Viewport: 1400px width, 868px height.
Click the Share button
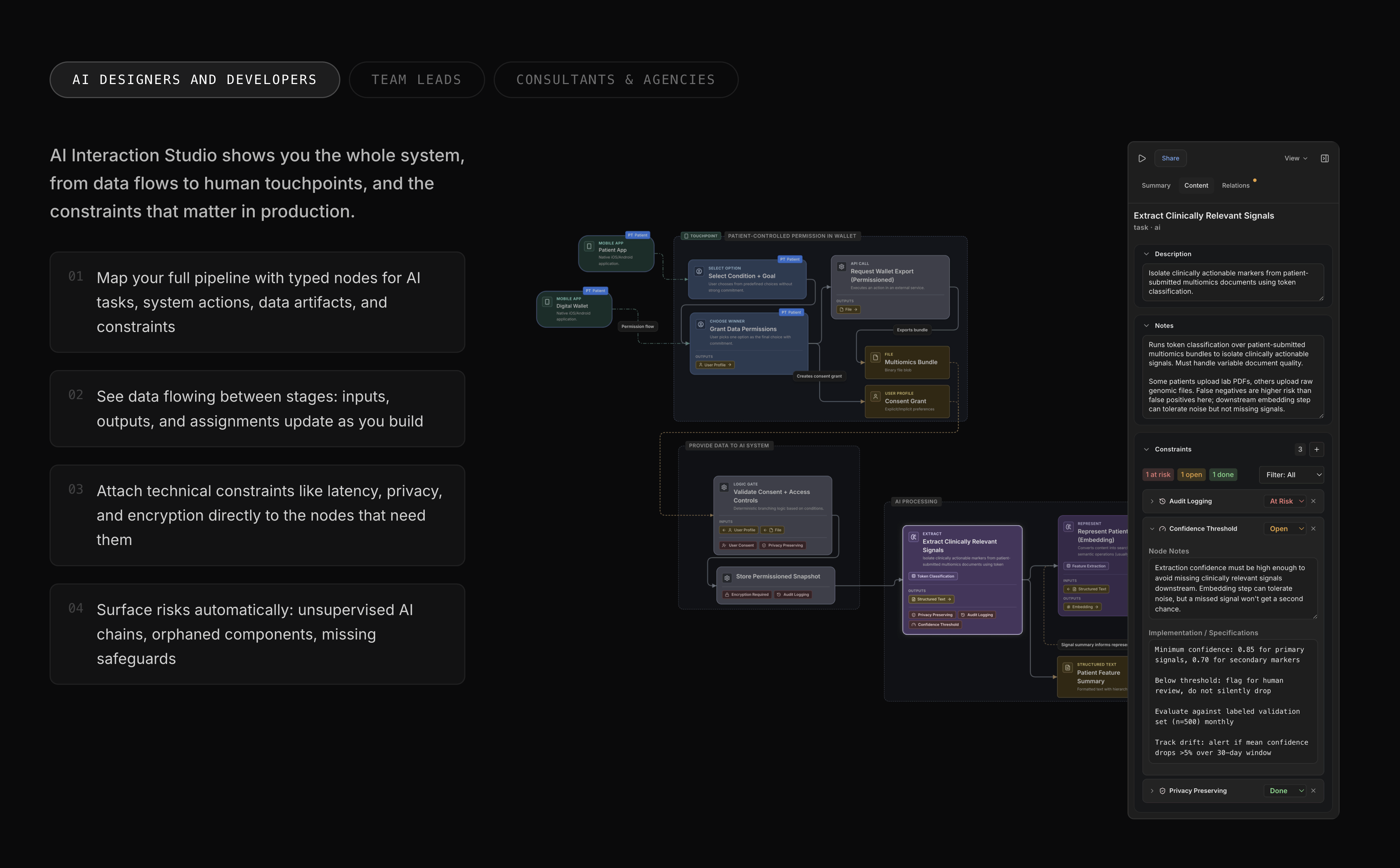[1170, 158]
